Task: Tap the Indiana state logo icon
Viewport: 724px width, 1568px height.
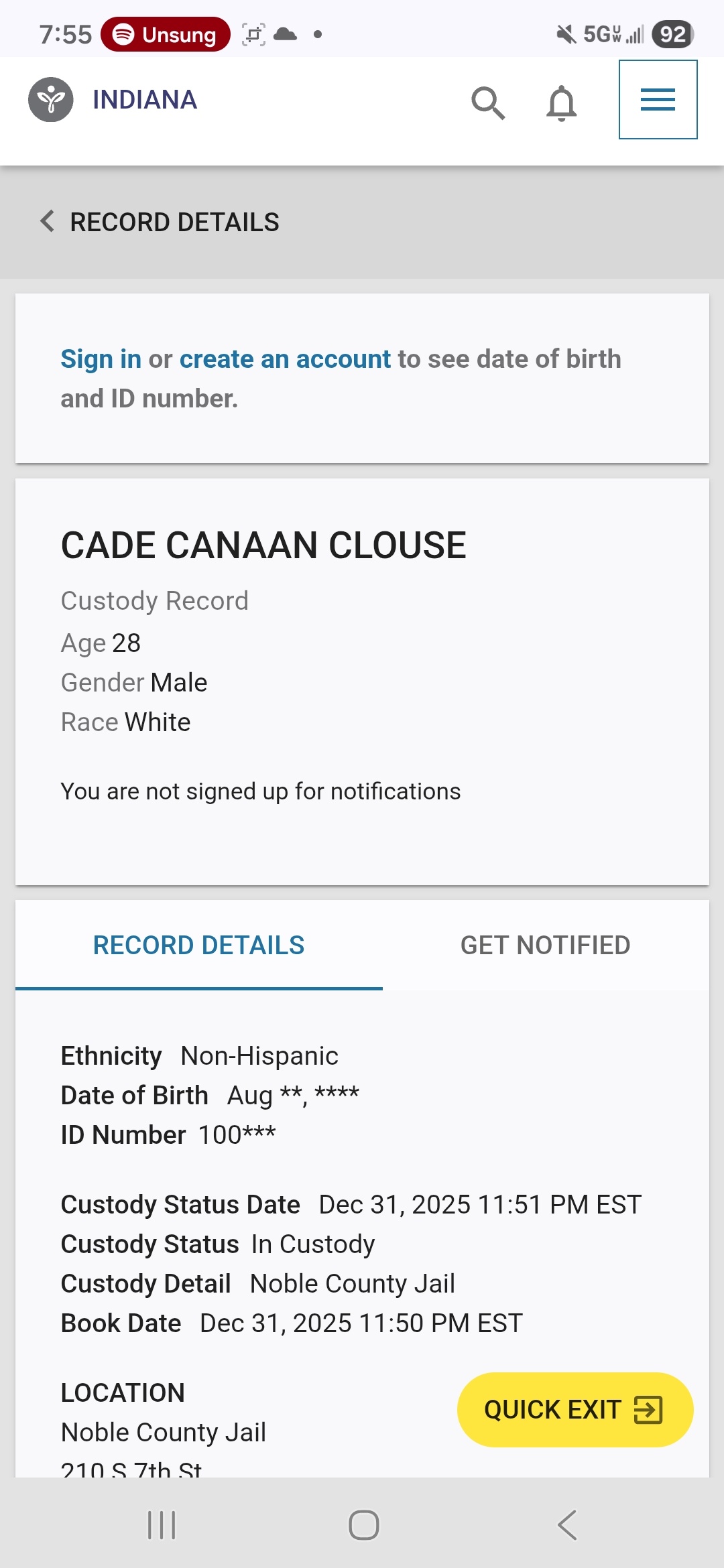Action: tap(51, 100)
